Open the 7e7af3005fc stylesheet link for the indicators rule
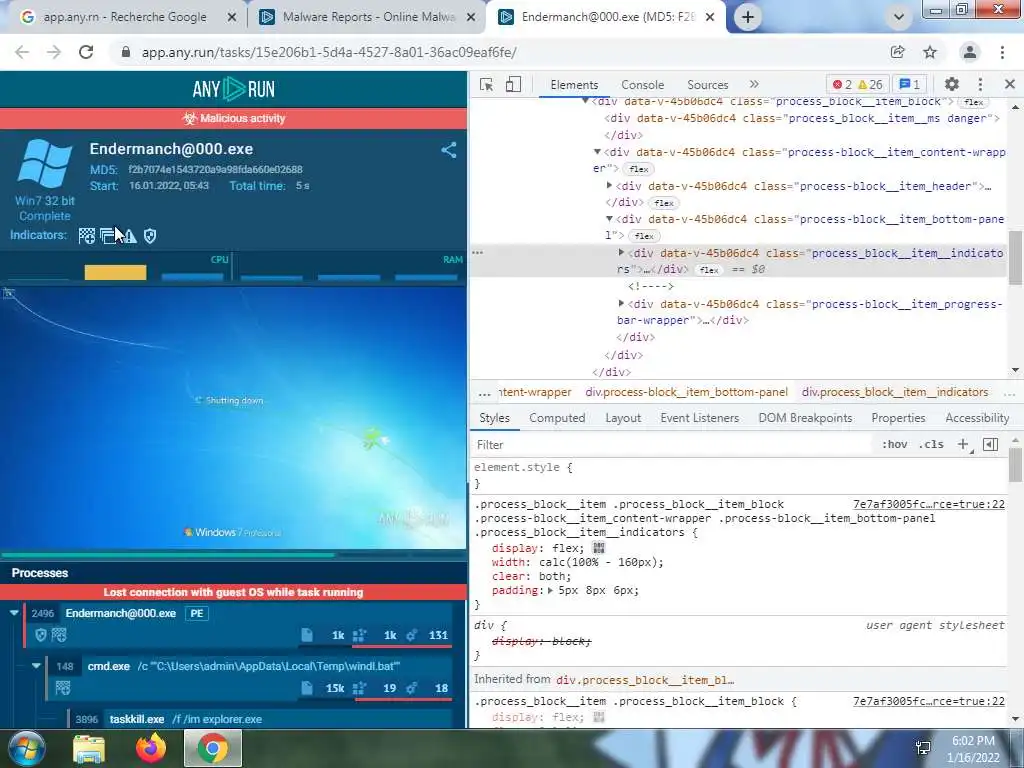Screen dimensions: 1024x768 (x=929, y=504)
